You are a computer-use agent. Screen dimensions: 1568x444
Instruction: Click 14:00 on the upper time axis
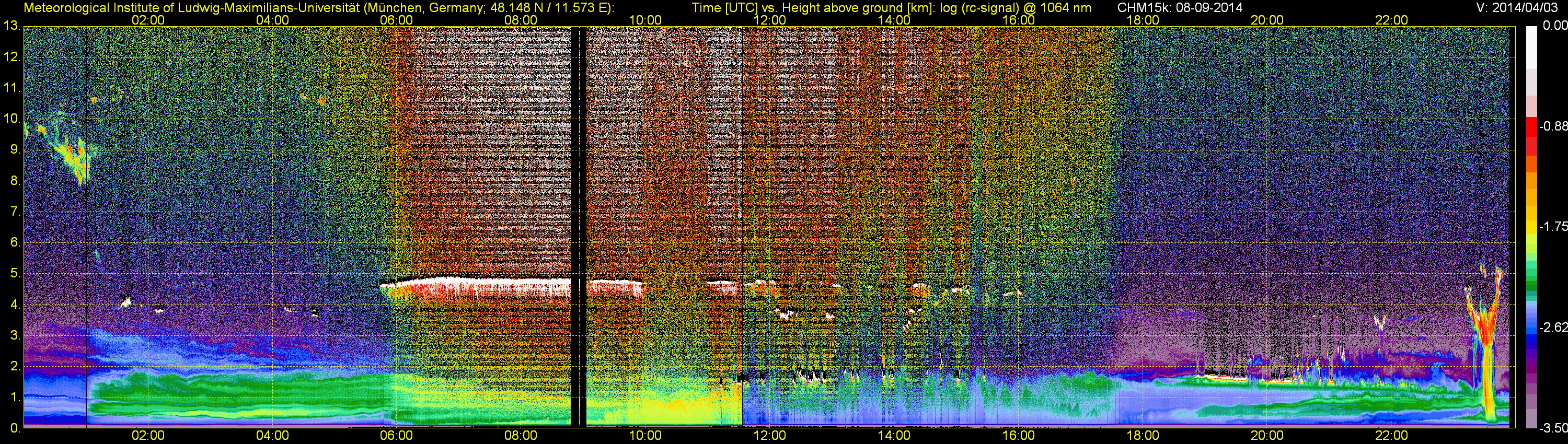(894, 20)
